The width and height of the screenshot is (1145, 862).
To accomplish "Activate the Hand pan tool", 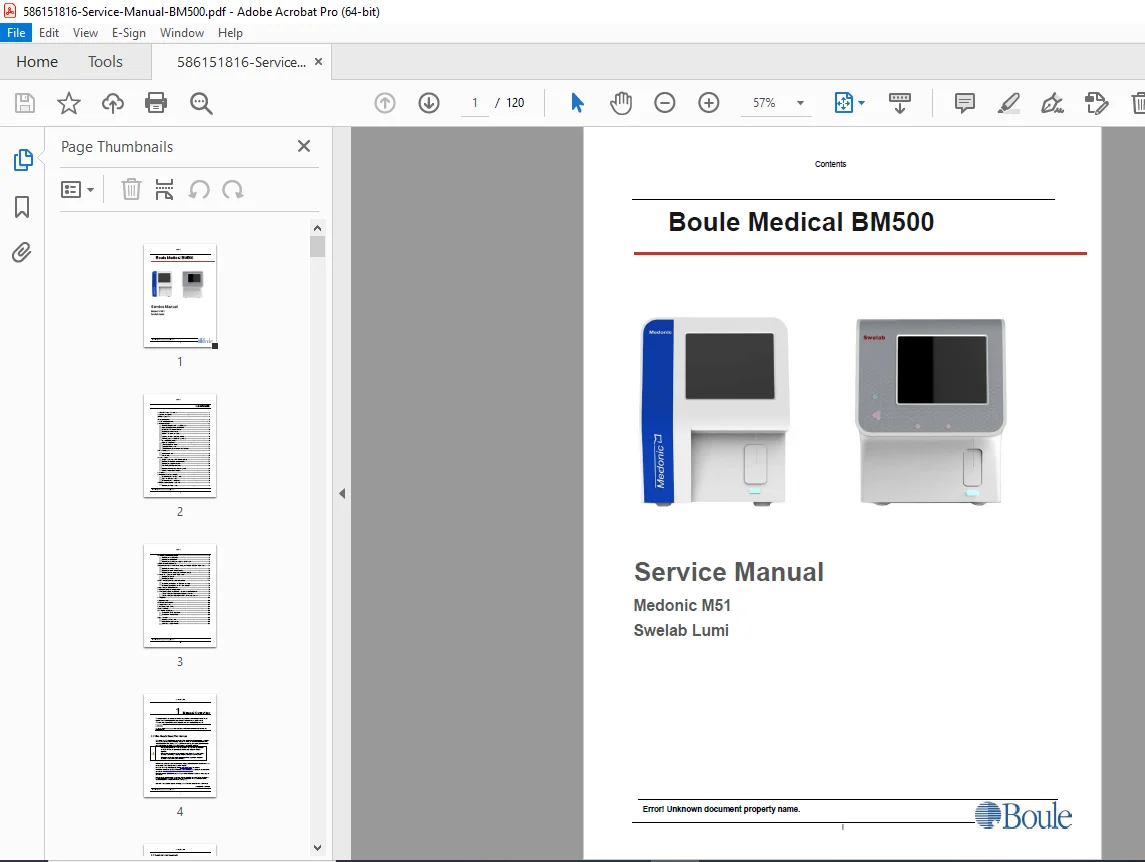I will (621, 103).
